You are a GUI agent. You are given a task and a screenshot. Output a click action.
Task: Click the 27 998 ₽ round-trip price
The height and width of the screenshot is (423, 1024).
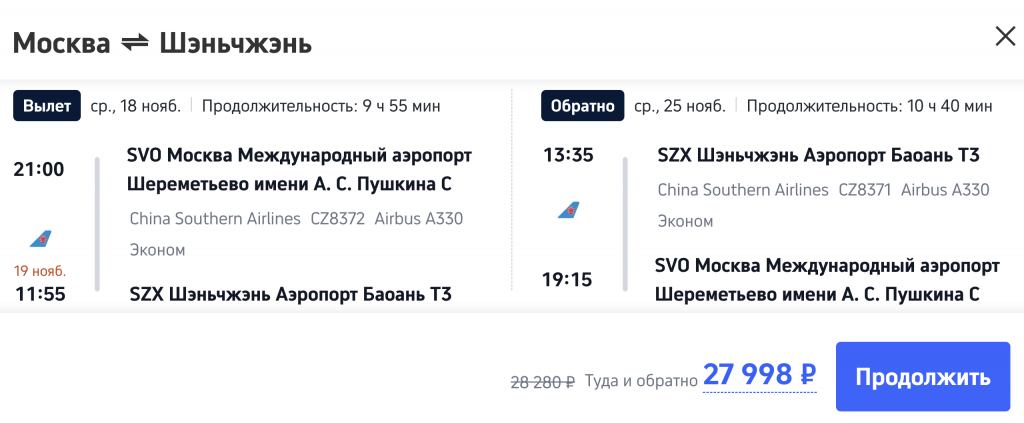[760, 375]
